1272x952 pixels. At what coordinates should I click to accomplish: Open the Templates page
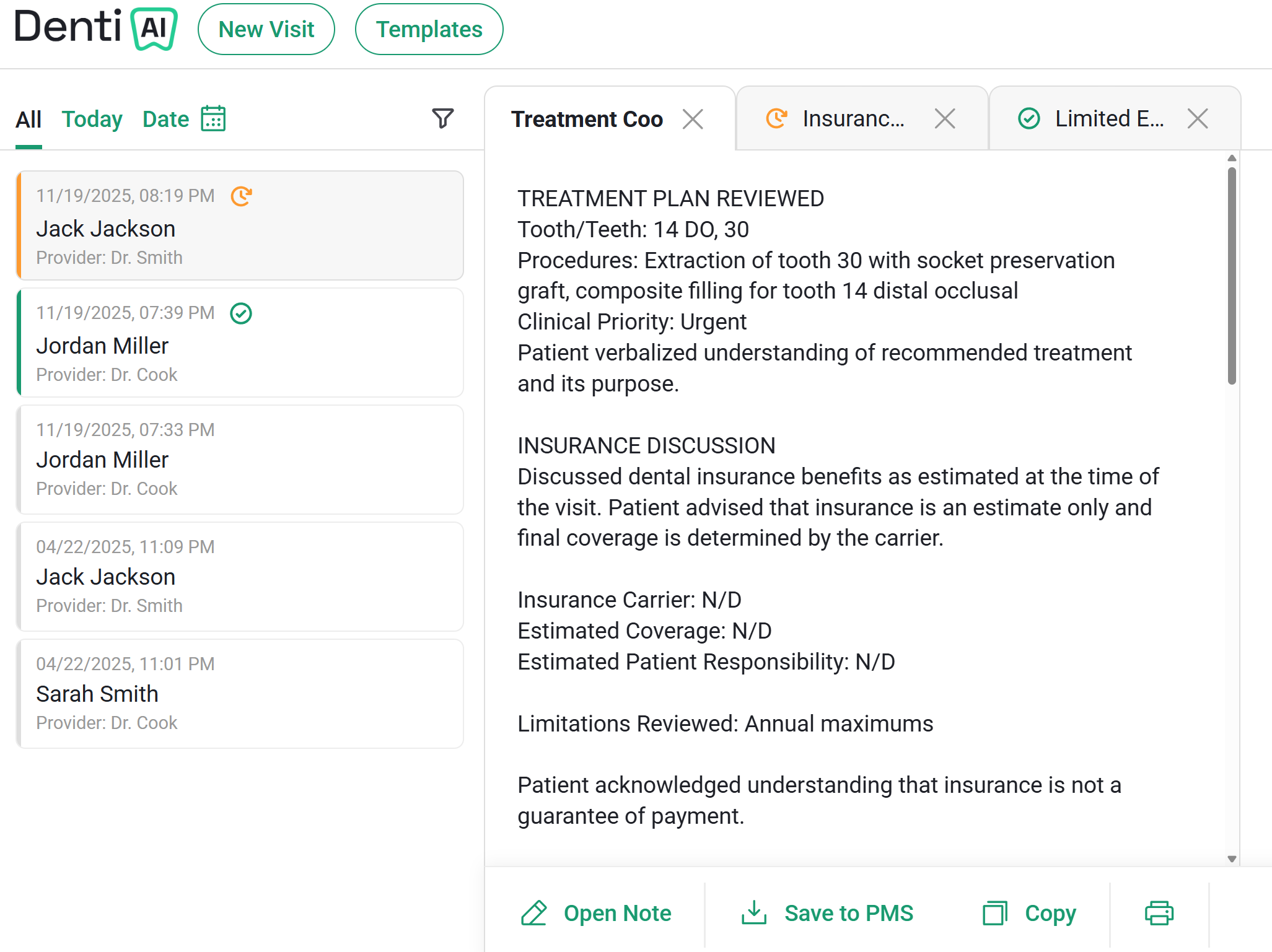pyautogui.click(x=429, y=29)
